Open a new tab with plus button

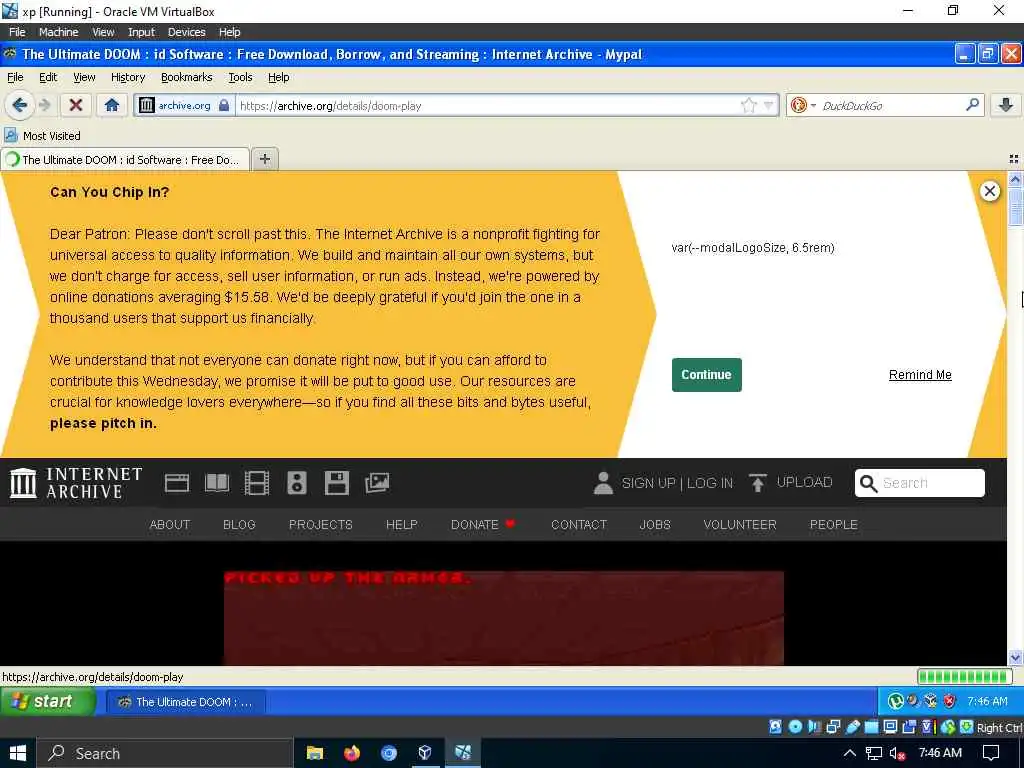point(264,159)
